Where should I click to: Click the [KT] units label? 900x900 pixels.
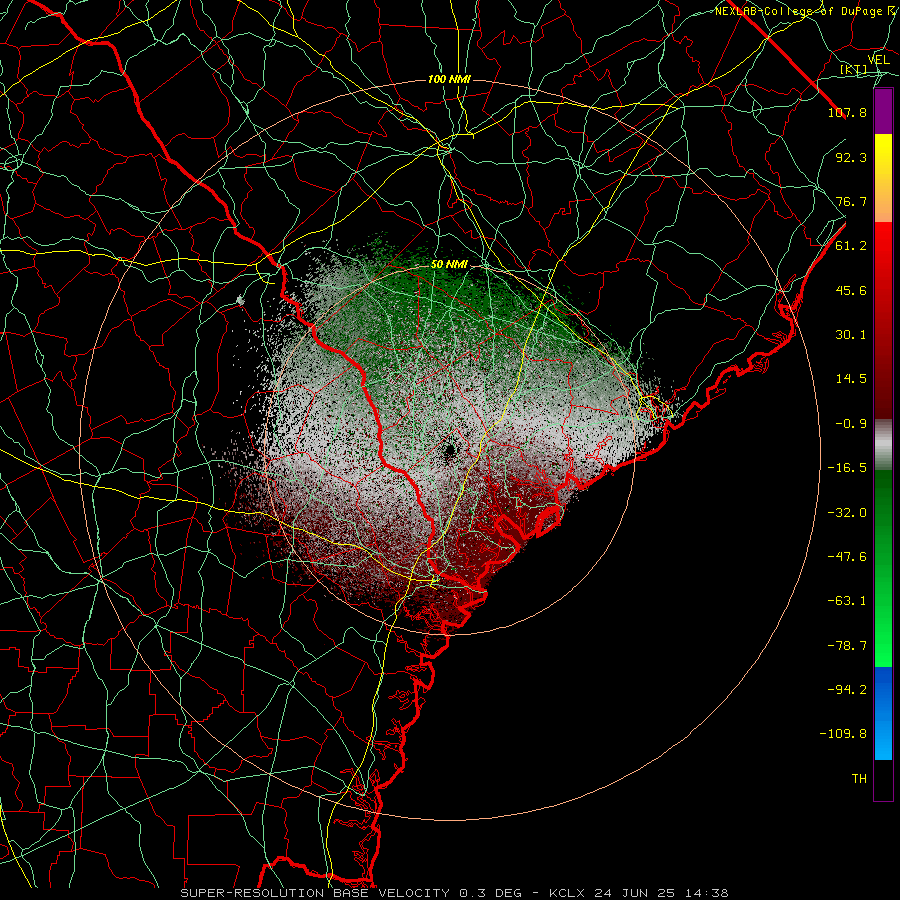pos(854,69)
